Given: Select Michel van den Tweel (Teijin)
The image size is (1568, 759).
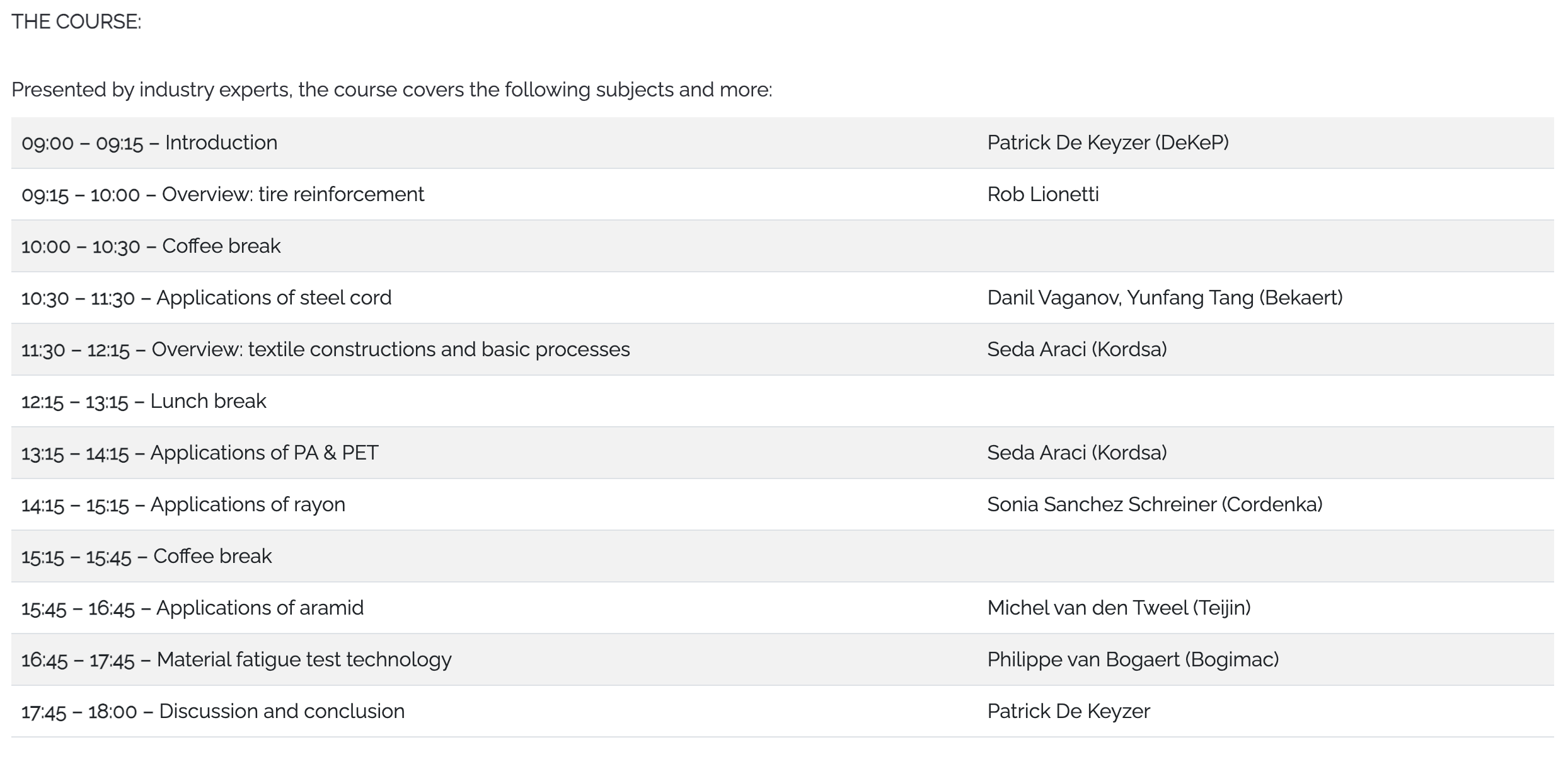Looking at the screenshot, I should tap(1119, 608).
